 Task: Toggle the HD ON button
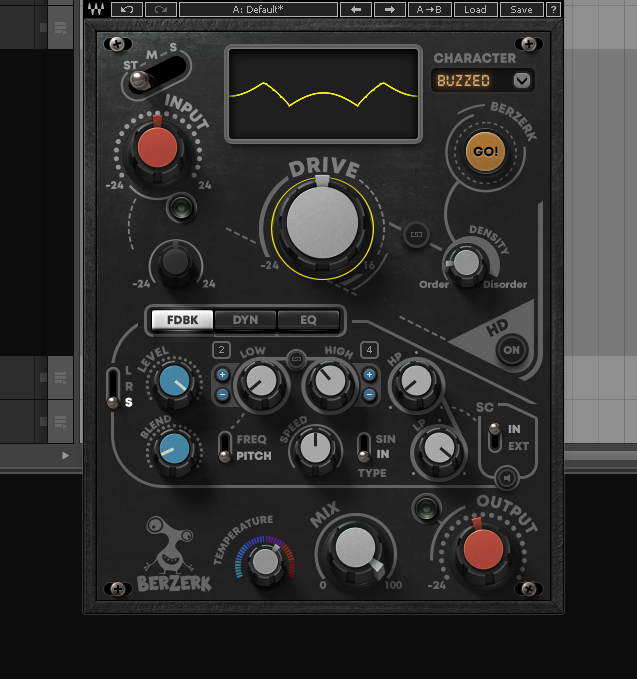coord(511,350)
